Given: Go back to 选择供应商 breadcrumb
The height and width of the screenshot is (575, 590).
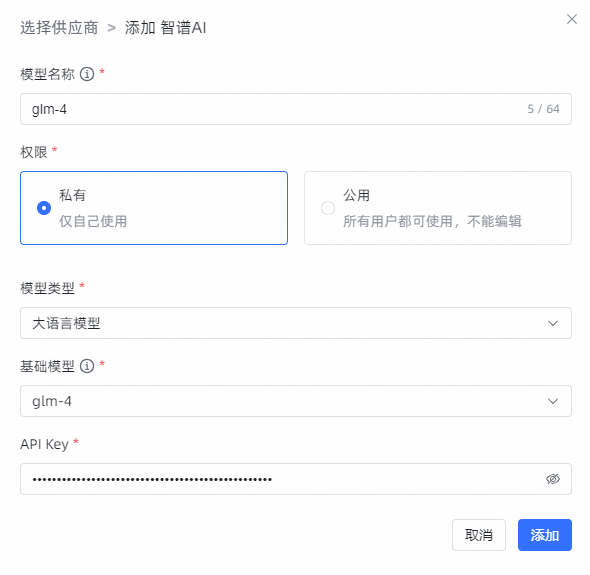Looking at the screenshot, I should pos(59,28).
